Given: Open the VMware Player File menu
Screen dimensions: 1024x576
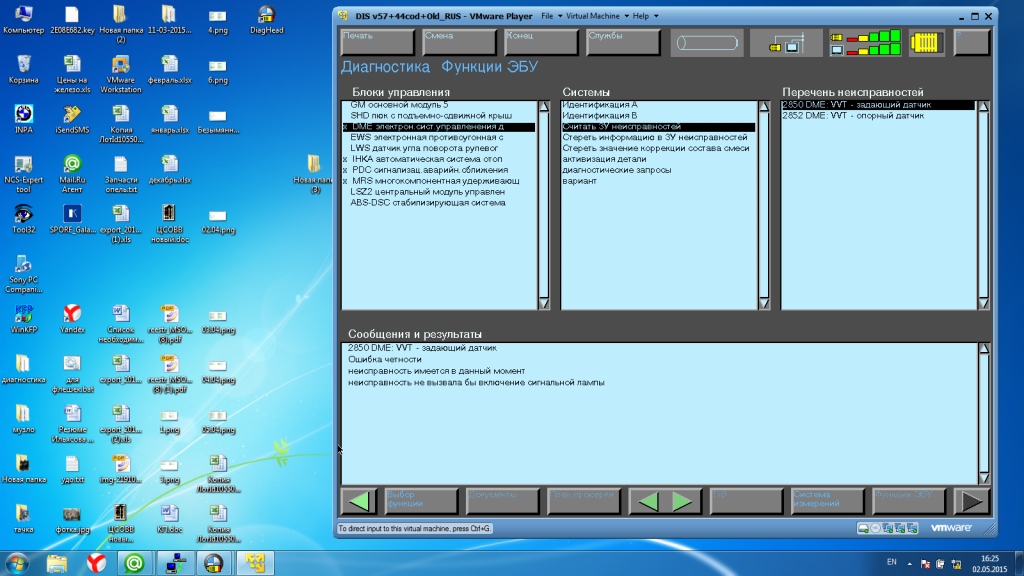Looking at the screenshot, I should coord(548,16).
